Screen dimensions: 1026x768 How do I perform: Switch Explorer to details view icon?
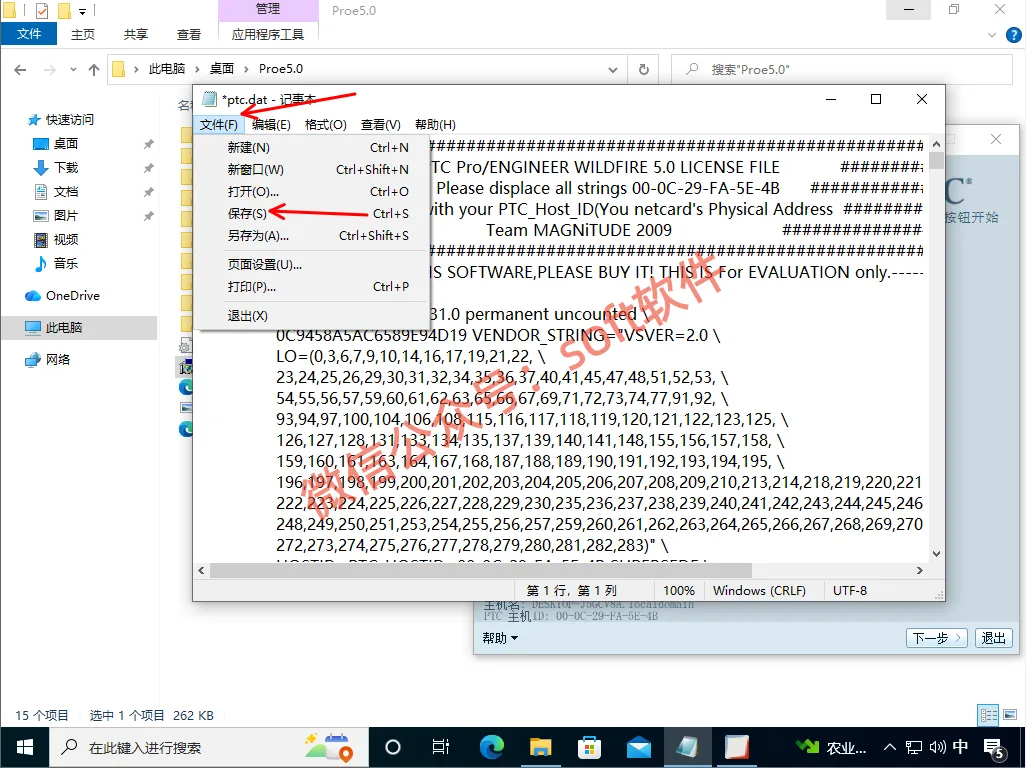989,716
